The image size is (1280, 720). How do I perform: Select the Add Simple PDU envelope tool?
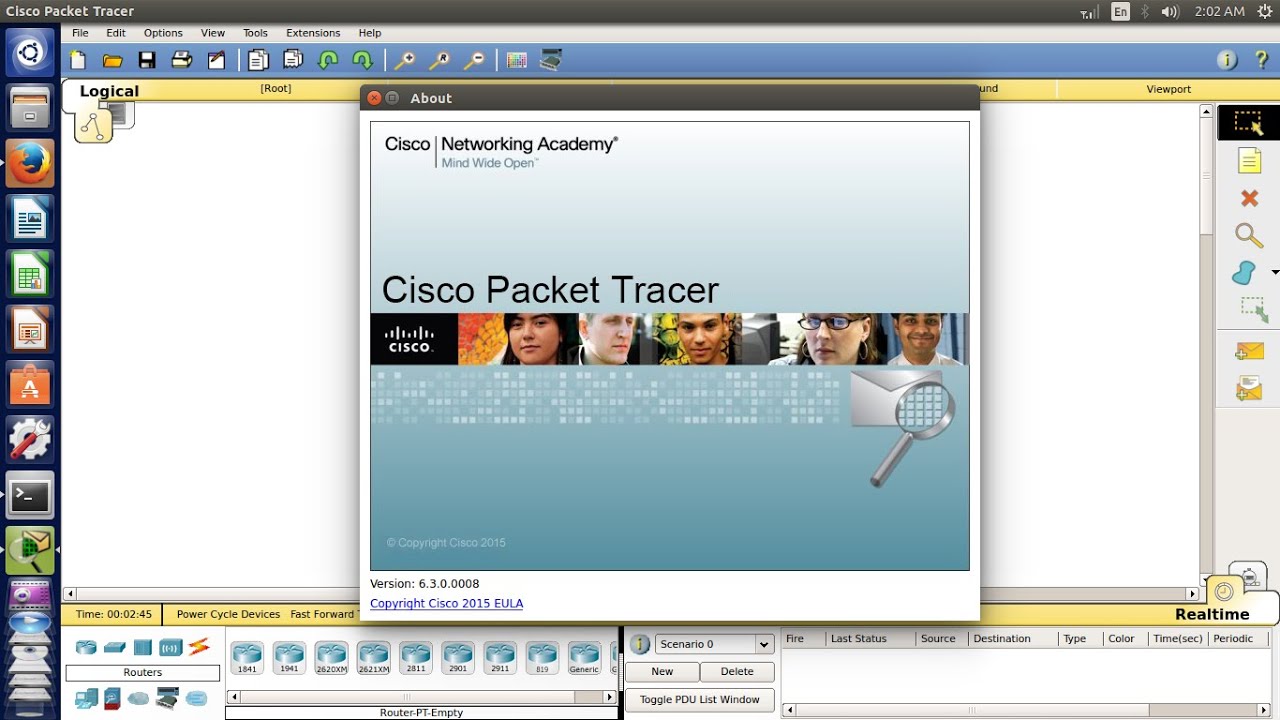point(1249,351)
